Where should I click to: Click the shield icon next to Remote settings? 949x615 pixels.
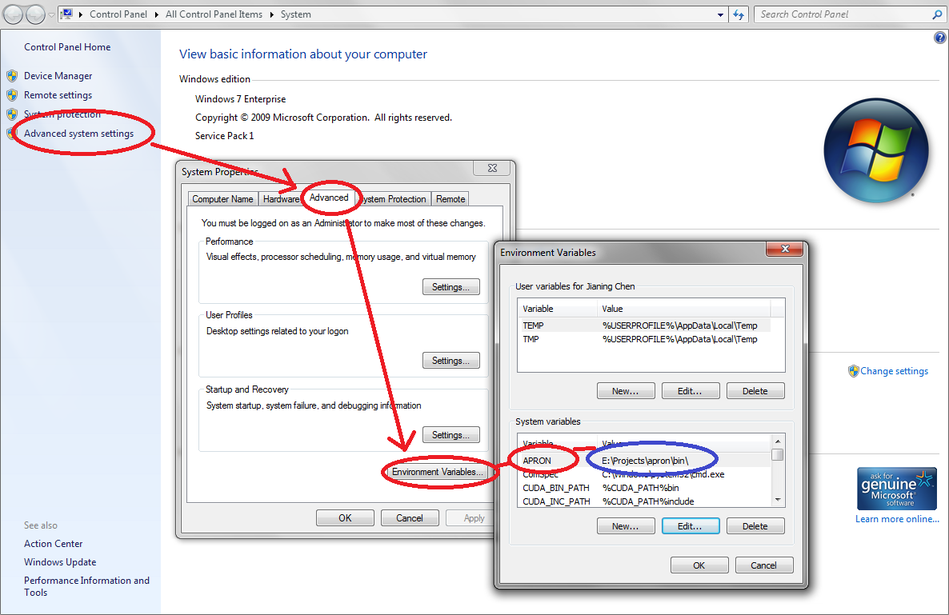tap(12, 95)
